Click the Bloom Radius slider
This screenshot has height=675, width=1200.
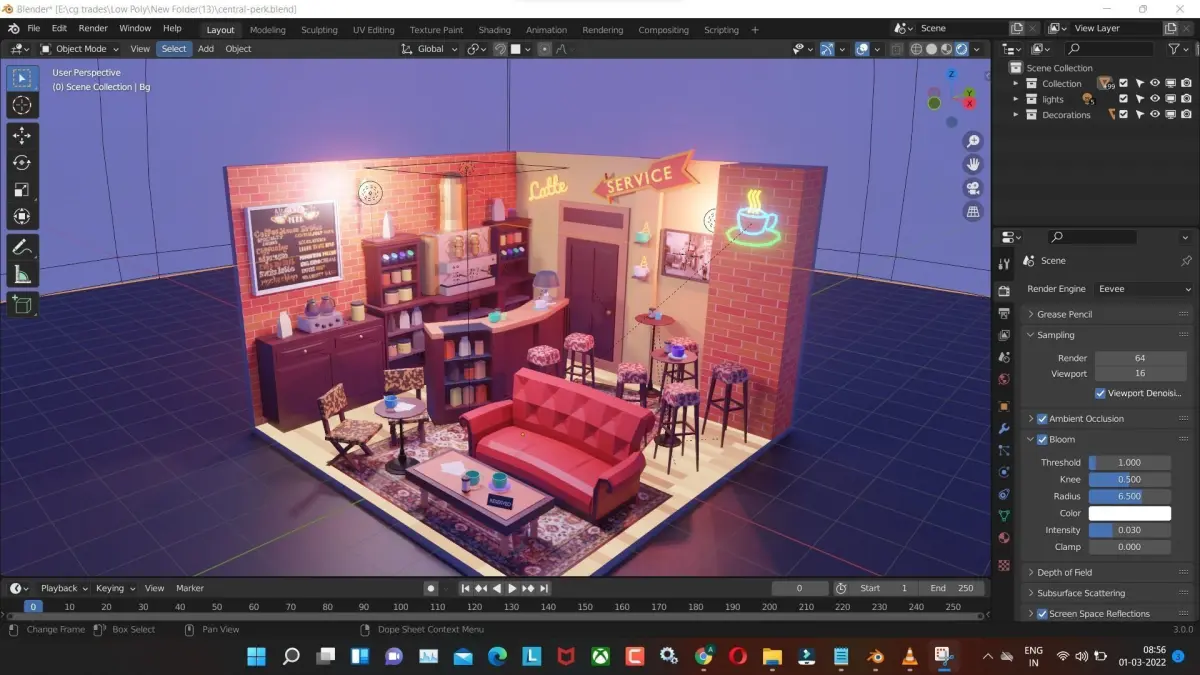click(1129, 496)
